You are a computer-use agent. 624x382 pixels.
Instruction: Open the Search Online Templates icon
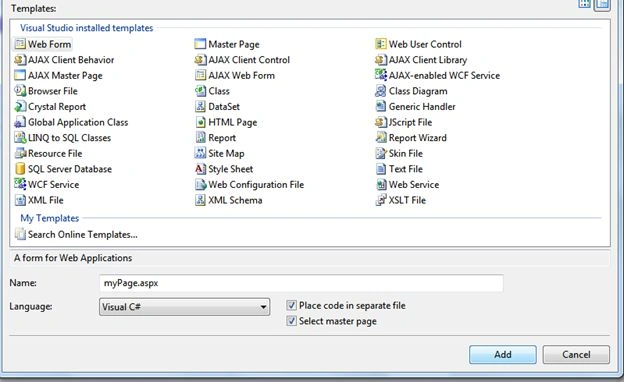click(x=20, y=234)
